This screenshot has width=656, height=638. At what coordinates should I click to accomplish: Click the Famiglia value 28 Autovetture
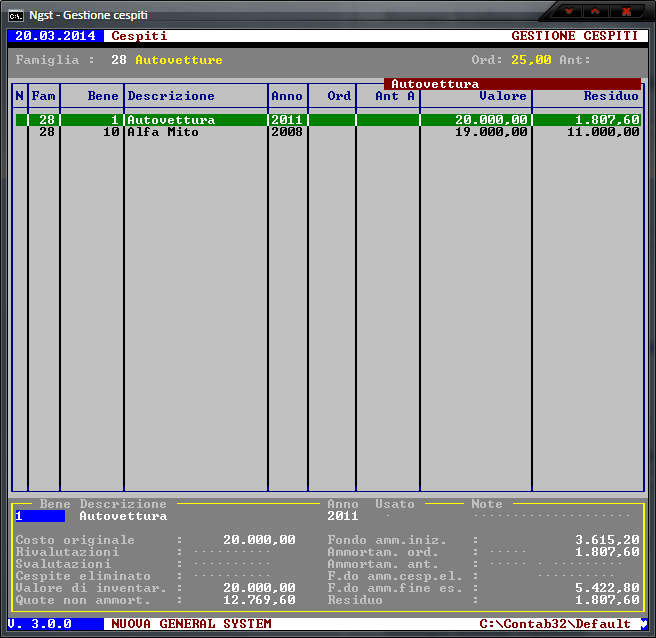(166, 60)
